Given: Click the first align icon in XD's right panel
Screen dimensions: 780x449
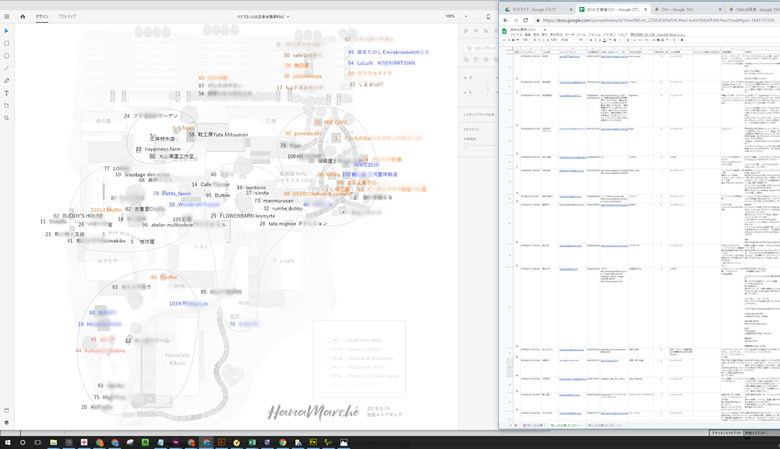Looking at the screenshot, I should 466,31.
